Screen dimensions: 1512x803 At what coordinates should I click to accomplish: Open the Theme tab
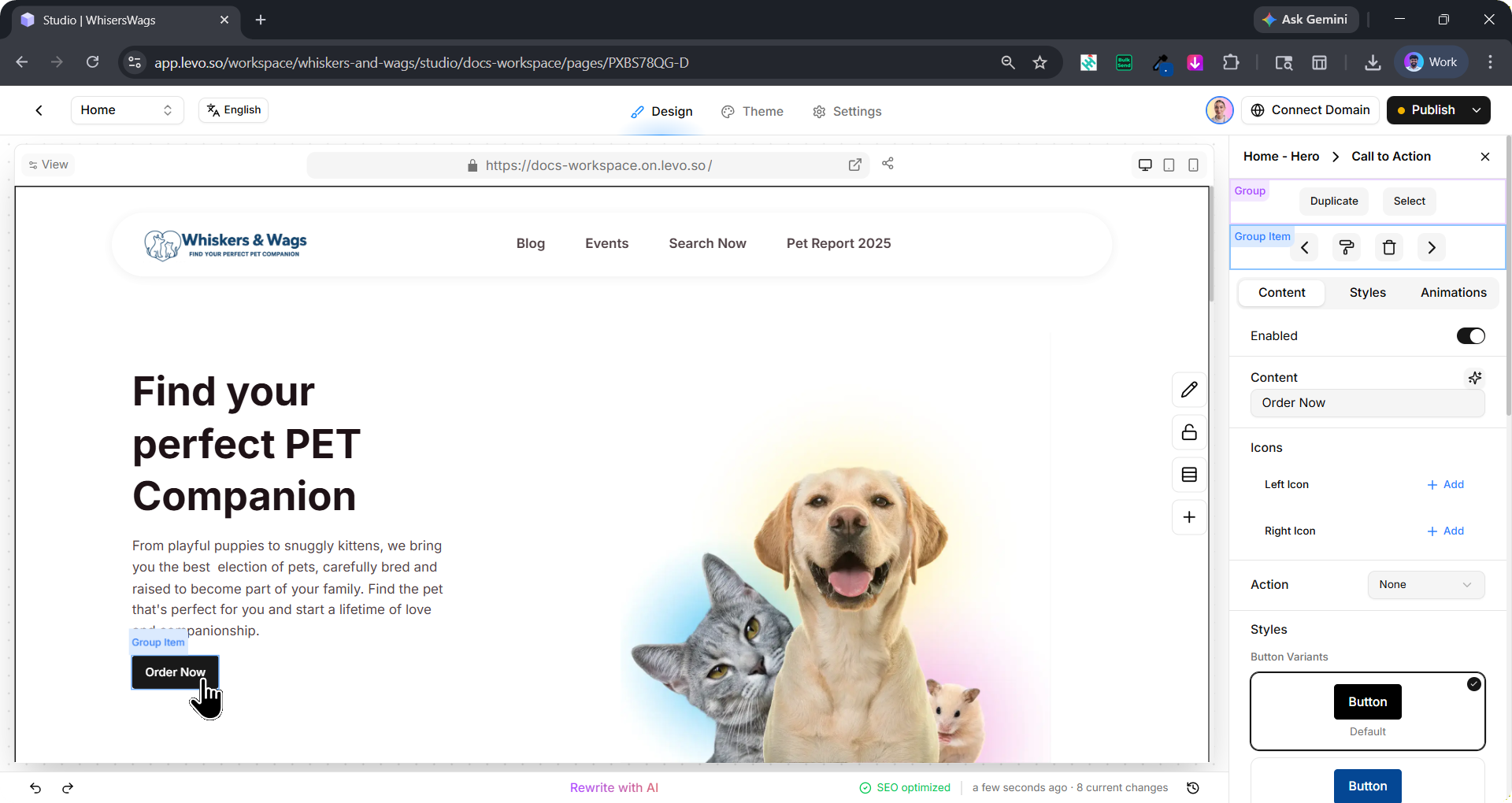[x=752, y=112]
